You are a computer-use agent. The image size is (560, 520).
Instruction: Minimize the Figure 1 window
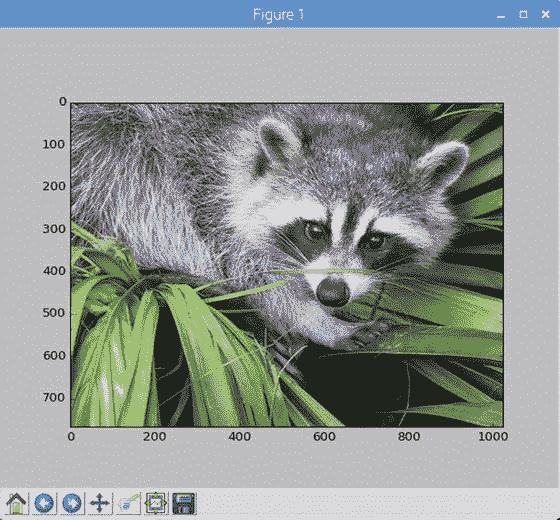[x=501, y=15]
